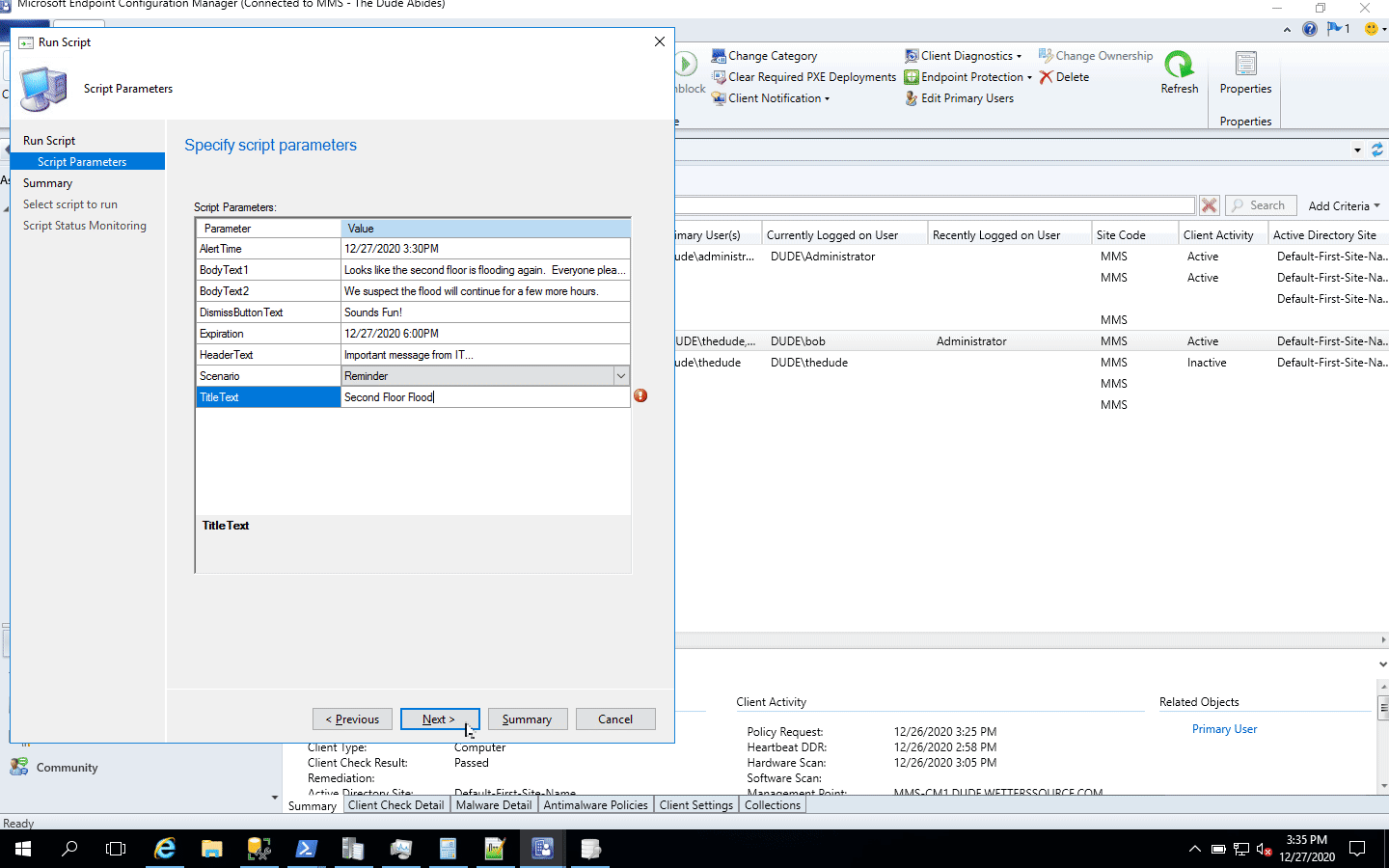Image resolution: width=1389 pixels, height=868 pixels.
Task: Click the refresh arrows icon near breadcrumb
Action: [x=1377, y=149]
